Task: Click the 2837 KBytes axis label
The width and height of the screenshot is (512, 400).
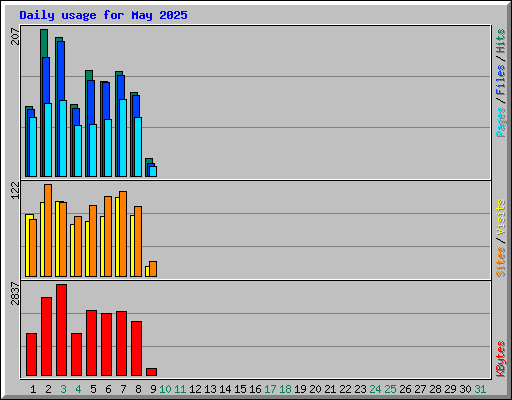Action: coord(15,294)
